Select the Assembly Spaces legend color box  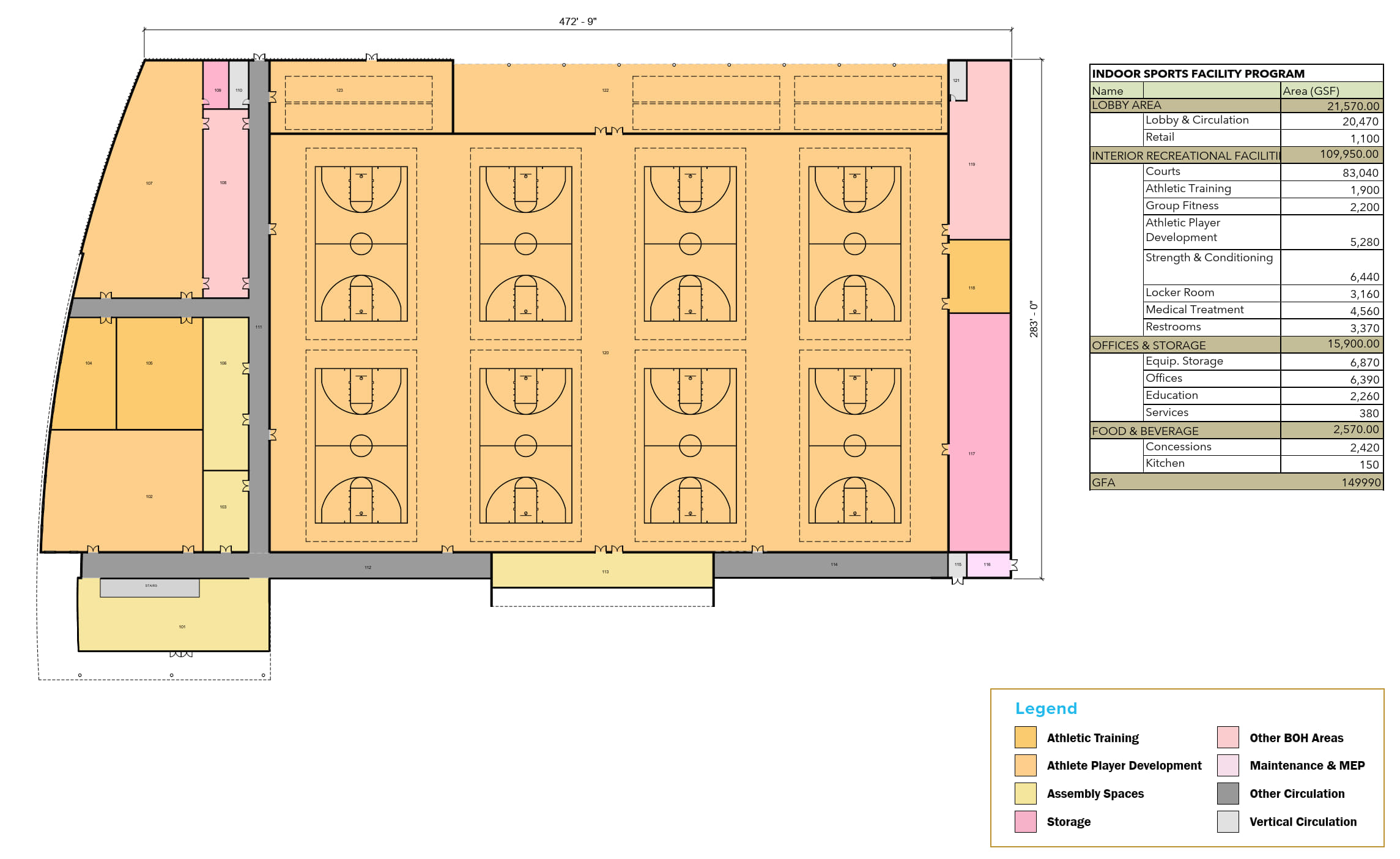click(x=1025, y=794)
